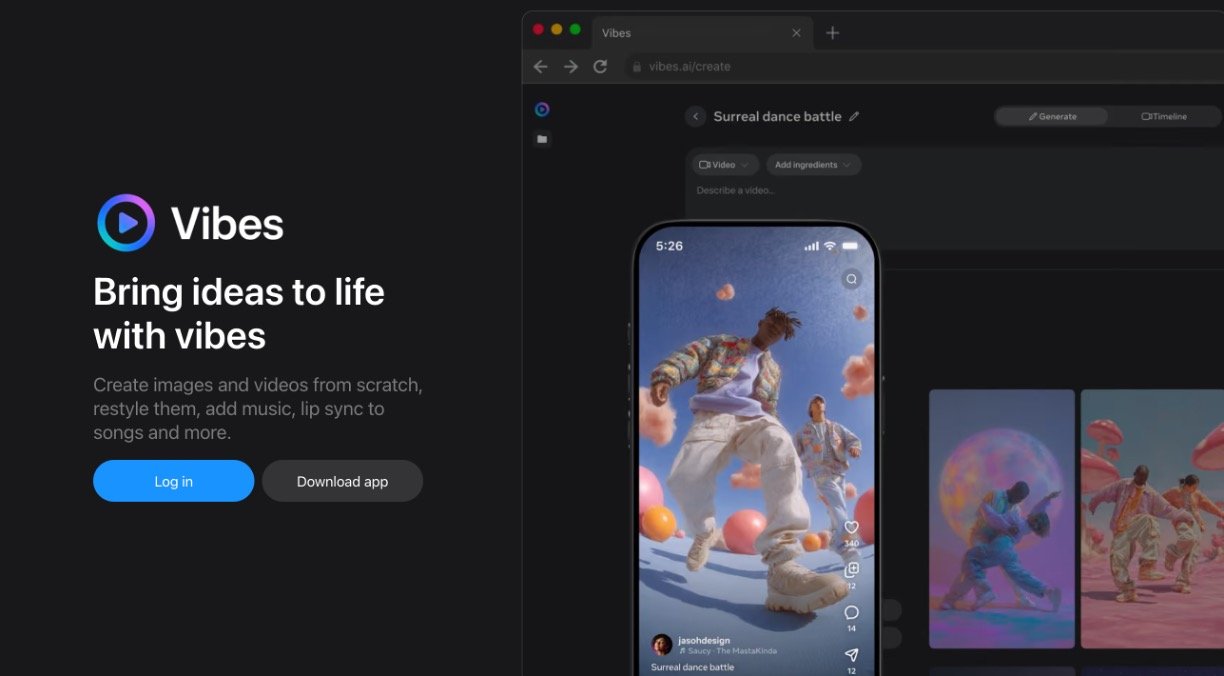Click the green window maximize dot
This screenshot has height=676, width=1224.
point(575,30)
